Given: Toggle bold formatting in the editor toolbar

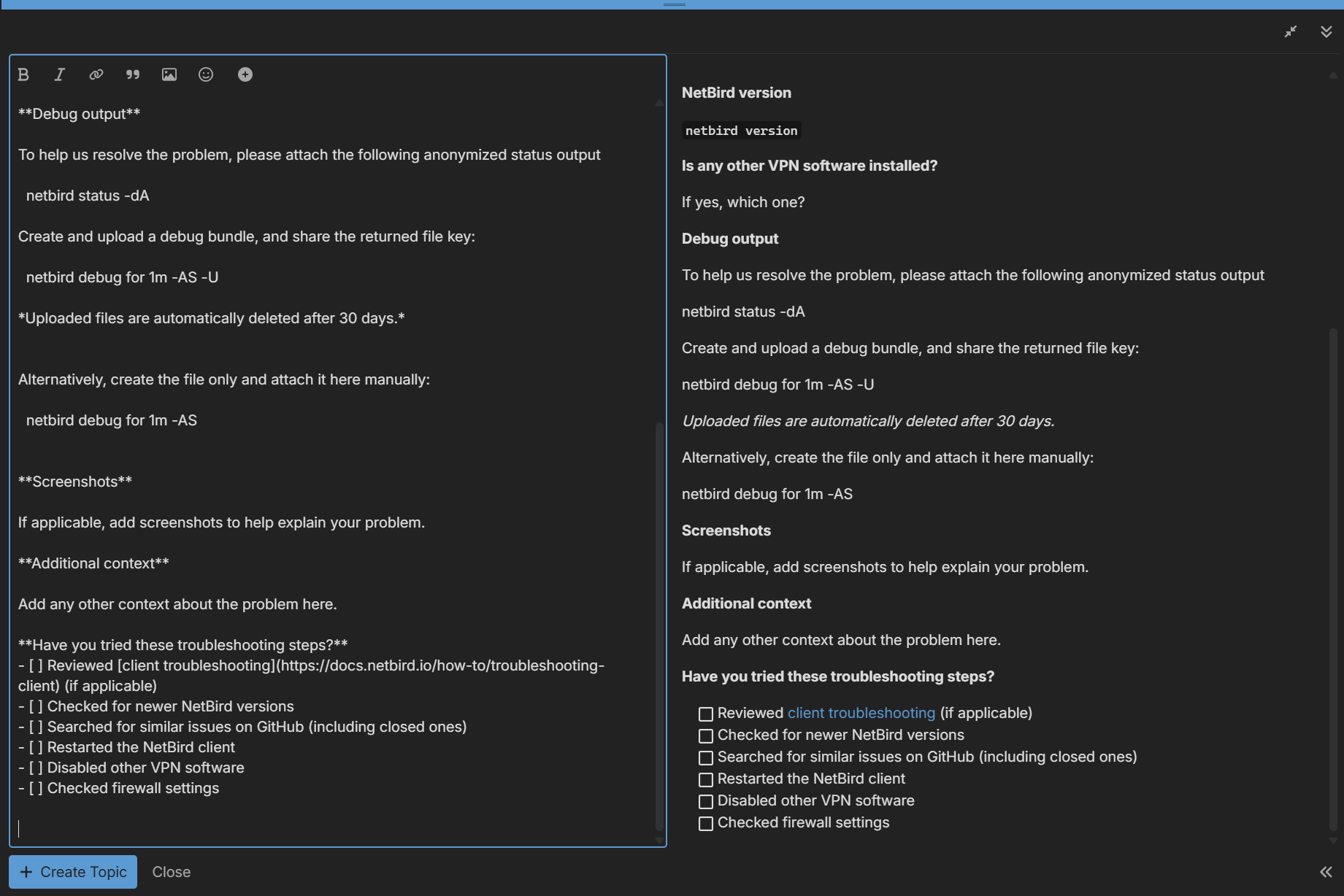Looking at the screenshot, I should click(x=23, y=74).
